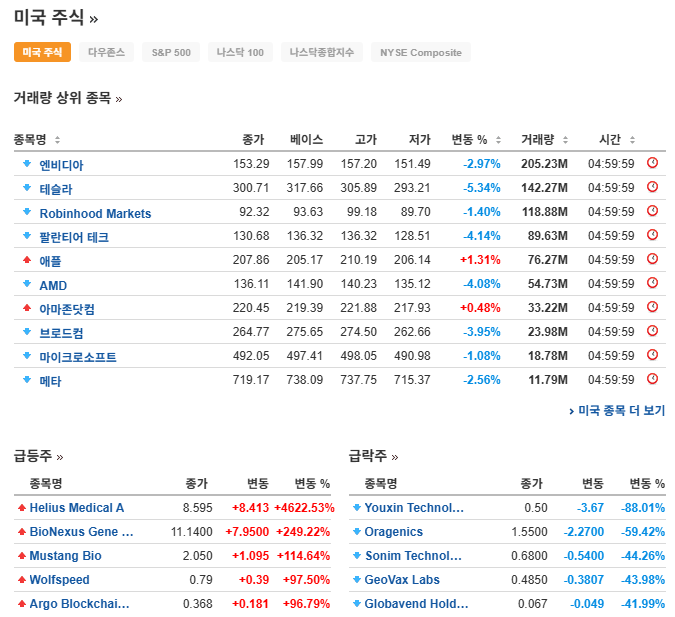Screen dimensions: 675x617
Task: Open the 애플 stock link
Action: click(x=50, y=261)
